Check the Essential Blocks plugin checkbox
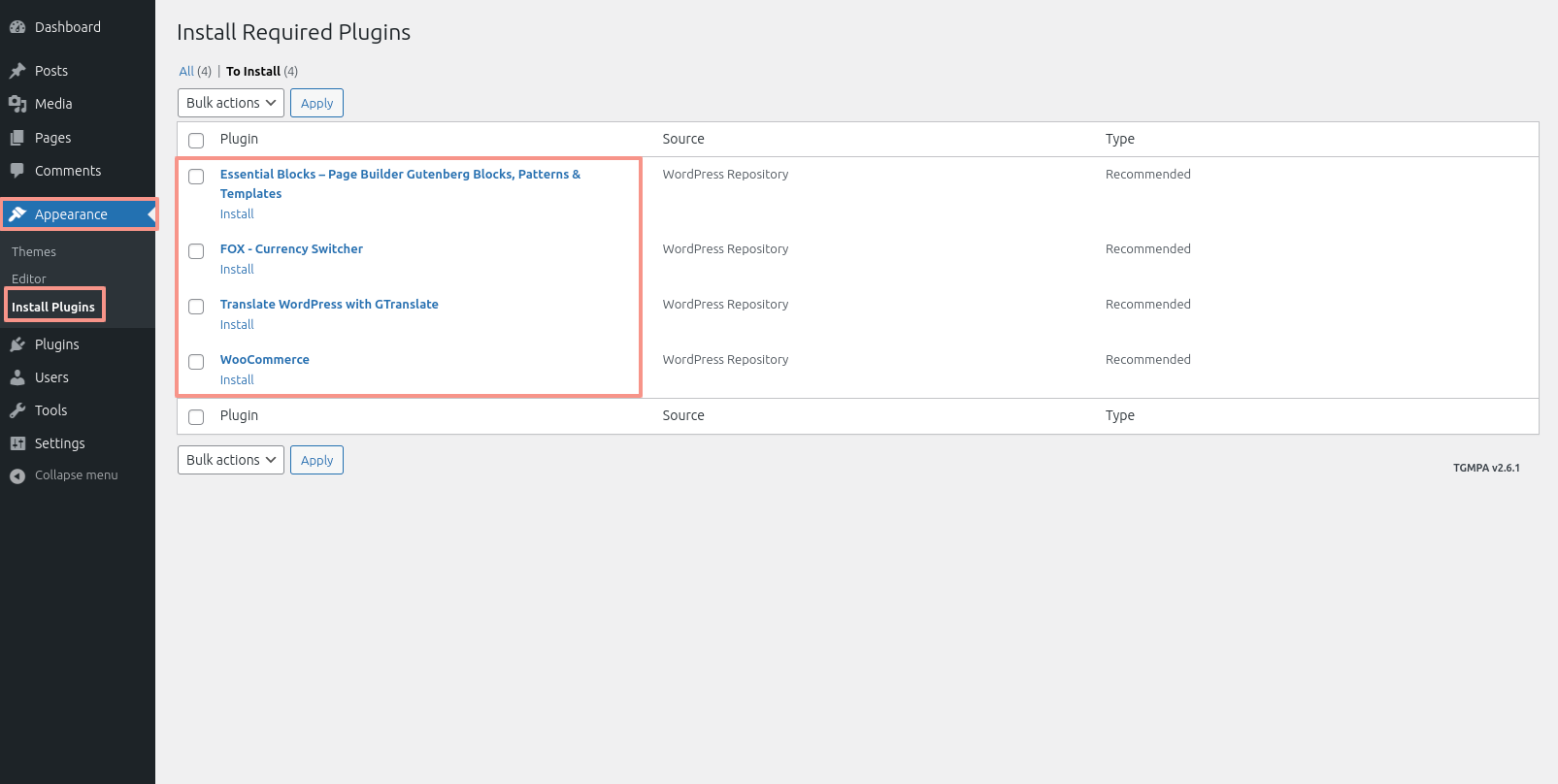This screenshot has width=1558, height=784. pos(196,176)
